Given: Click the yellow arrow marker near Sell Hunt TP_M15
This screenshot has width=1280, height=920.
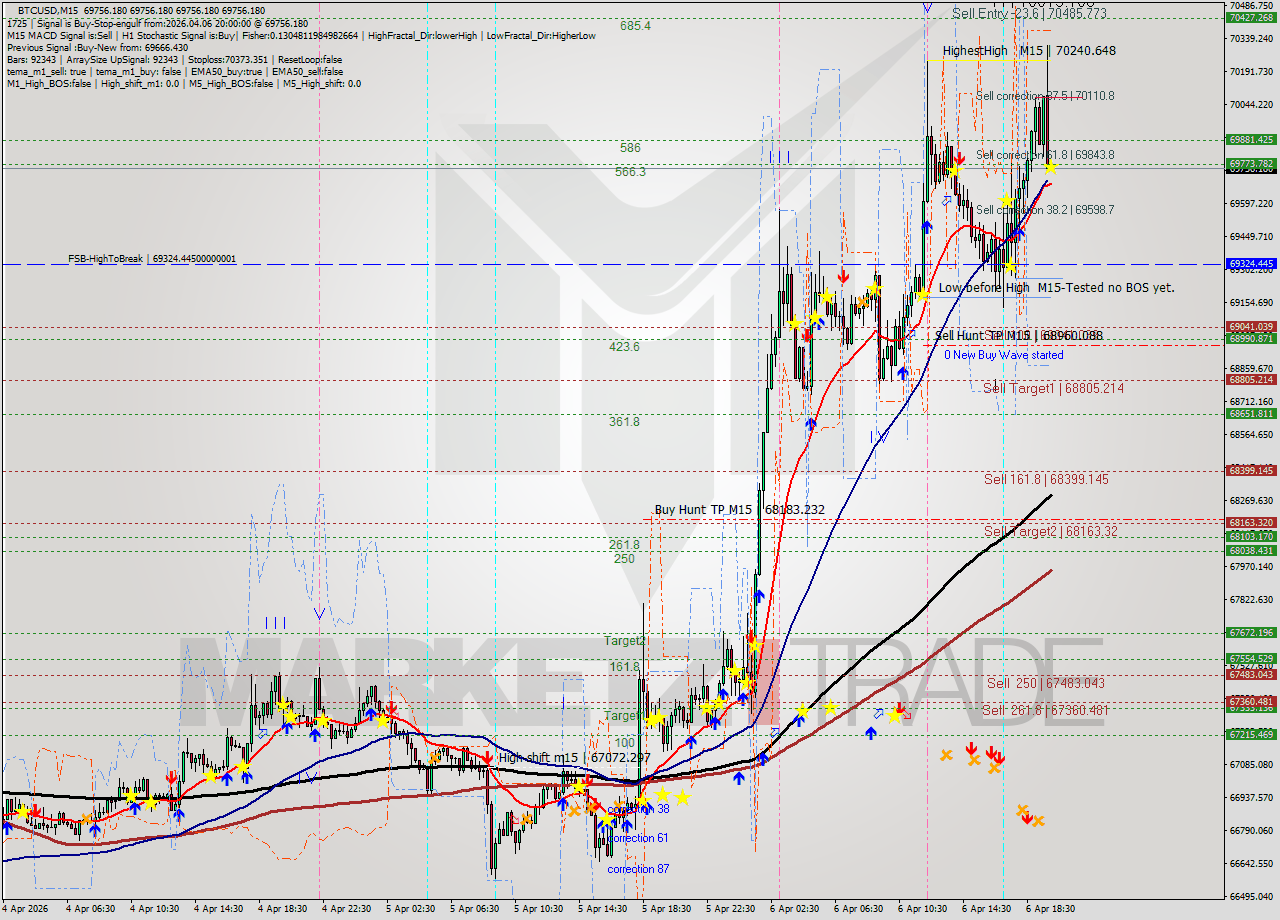Looking at the screenshot, I should [922, 295].
